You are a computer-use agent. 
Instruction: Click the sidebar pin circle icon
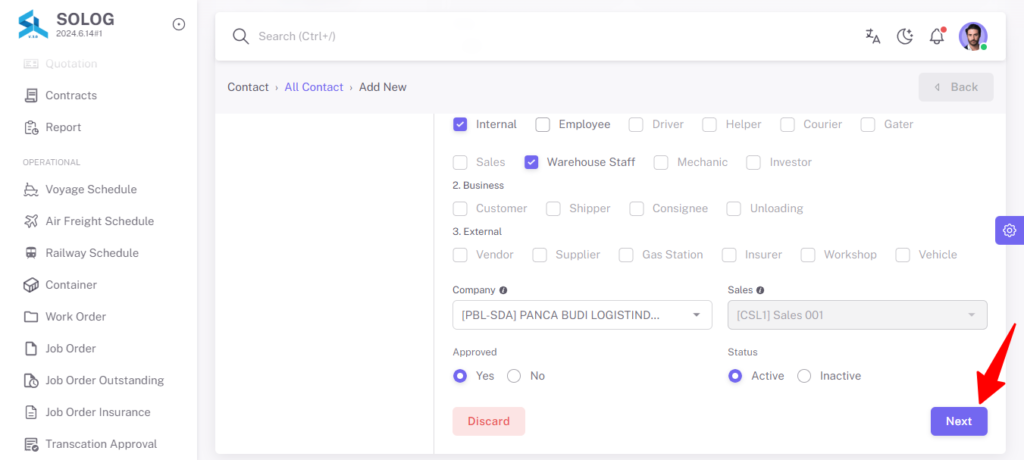point(178,24)
